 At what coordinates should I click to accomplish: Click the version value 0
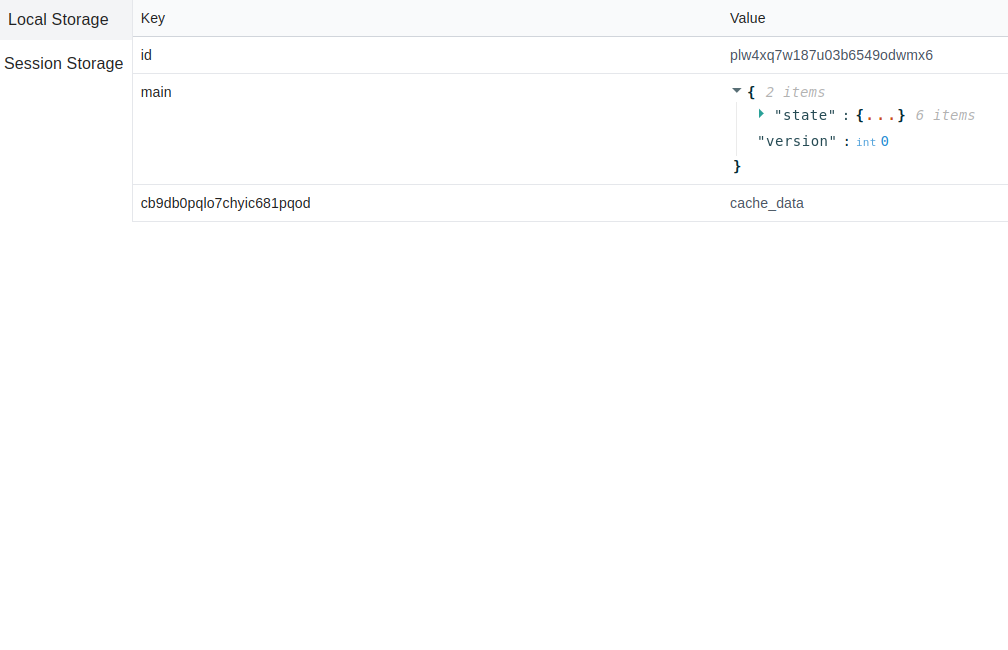[885, 142]
